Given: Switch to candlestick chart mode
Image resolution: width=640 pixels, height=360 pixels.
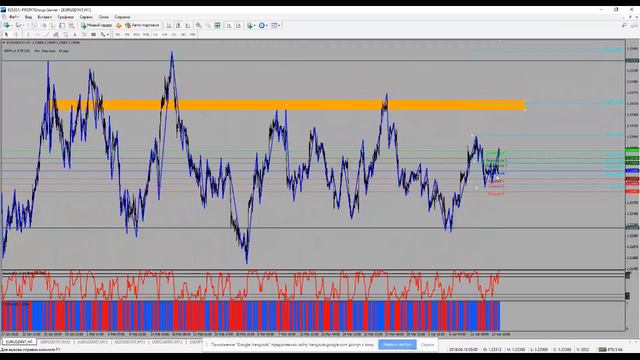Looking at the screenshot, I should pyautogui.click(x=178, y=25).
